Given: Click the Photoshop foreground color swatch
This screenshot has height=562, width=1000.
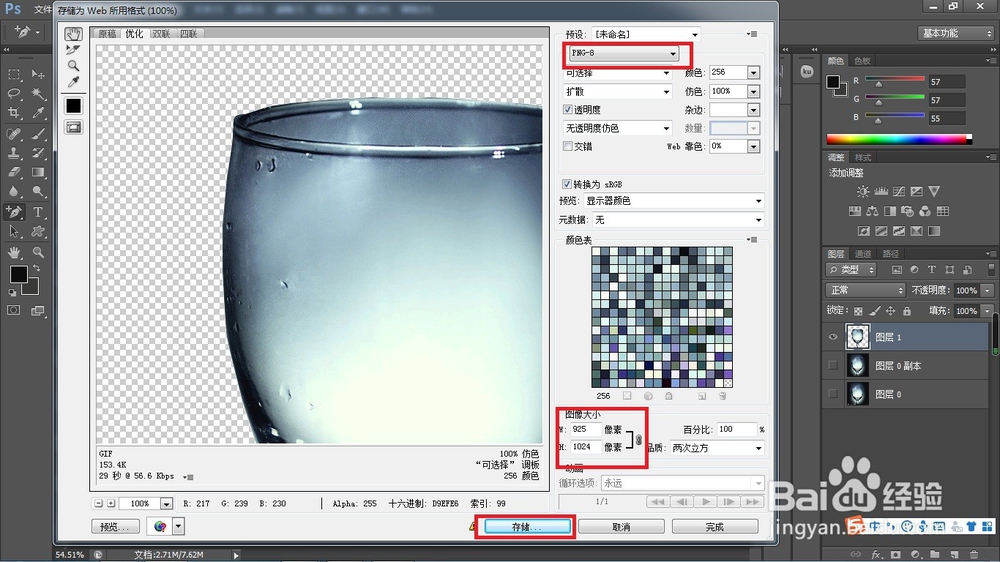Looking at the screenshot, I should tap(18, 274).
